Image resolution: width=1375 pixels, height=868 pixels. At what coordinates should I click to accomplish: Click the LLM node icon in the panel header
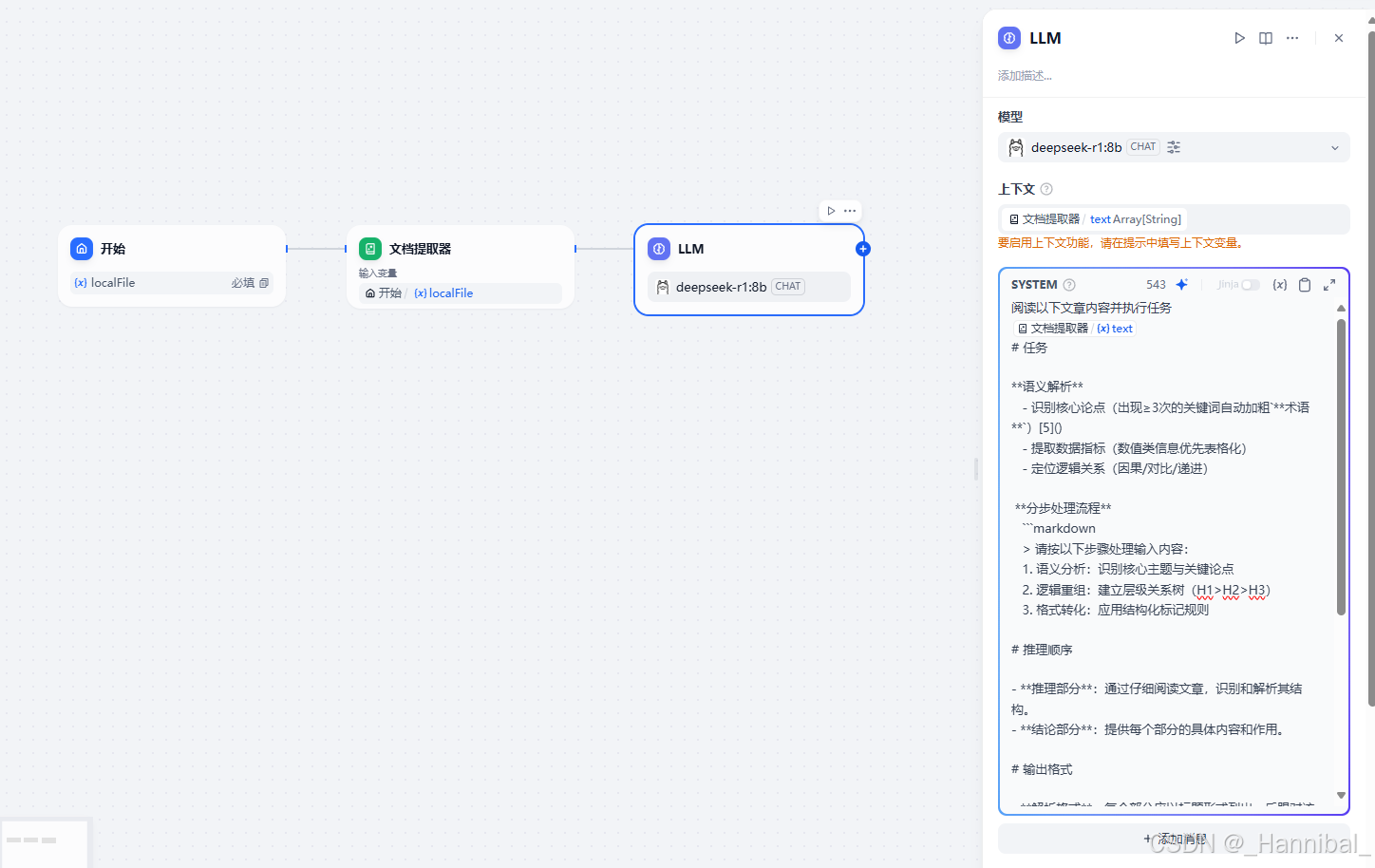(1009, 38)
